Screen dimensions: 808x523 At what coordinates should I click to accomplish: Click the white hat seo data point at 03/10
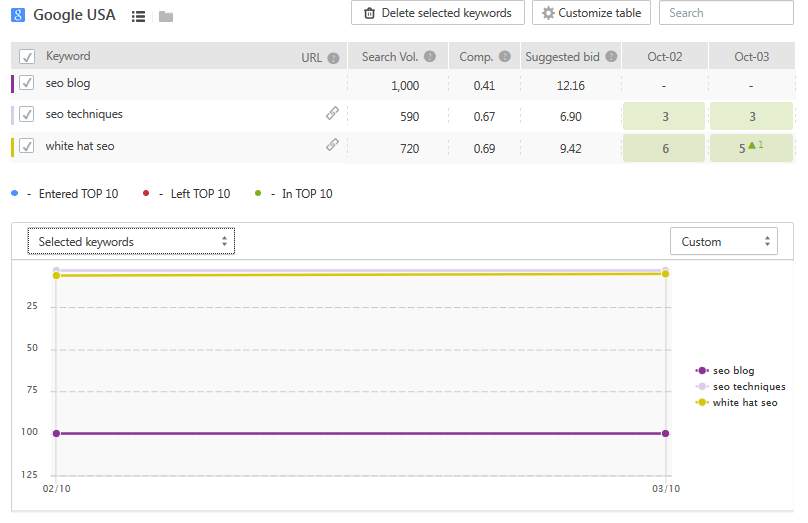(665, 274)
